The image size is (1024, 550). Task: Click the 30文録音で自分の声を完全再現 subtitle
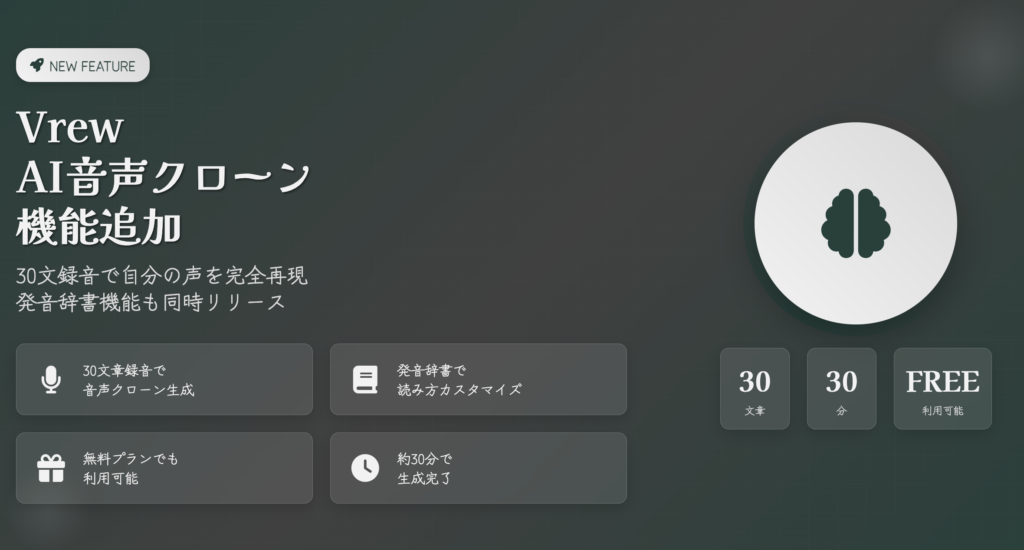click(161, 276)
